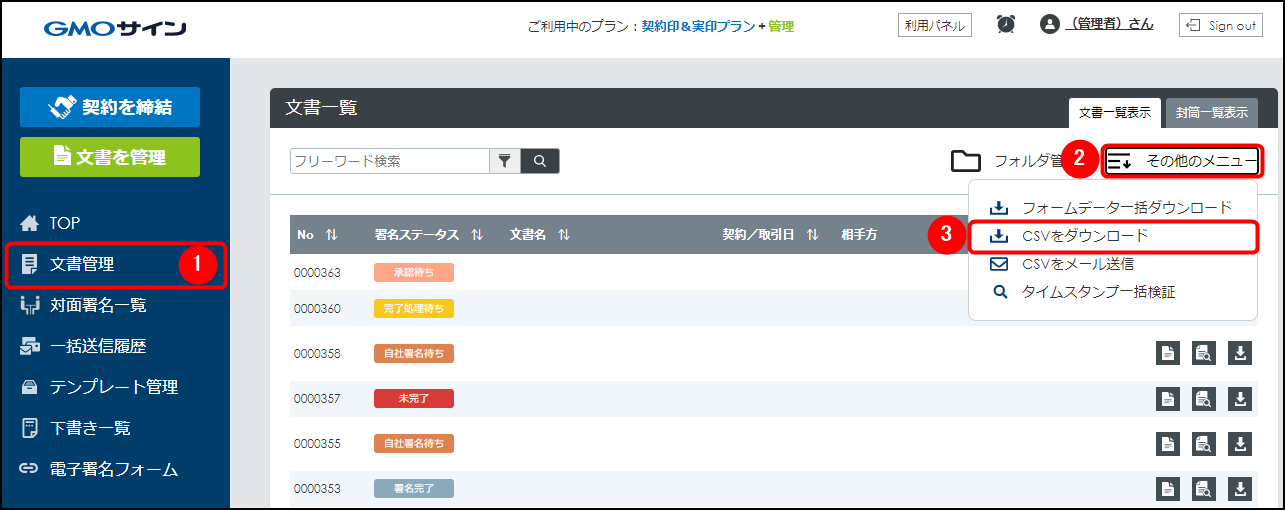Select CSVをダウンロード menu item
The width and height of the screenshot is (1285, 510).
(x=1085, y=236)
